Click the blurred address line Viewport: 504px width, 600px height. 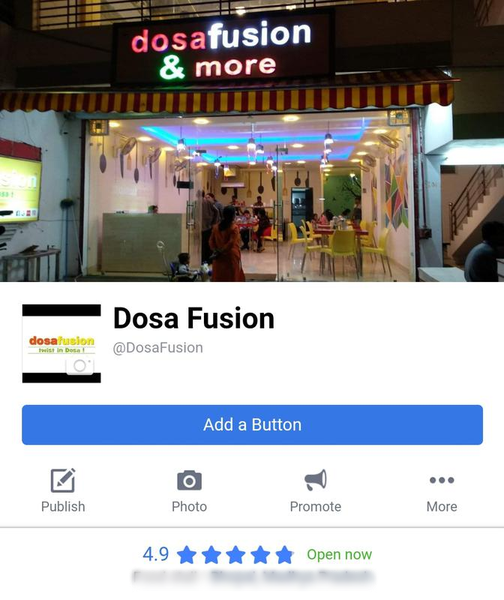(x=252, y=576)
